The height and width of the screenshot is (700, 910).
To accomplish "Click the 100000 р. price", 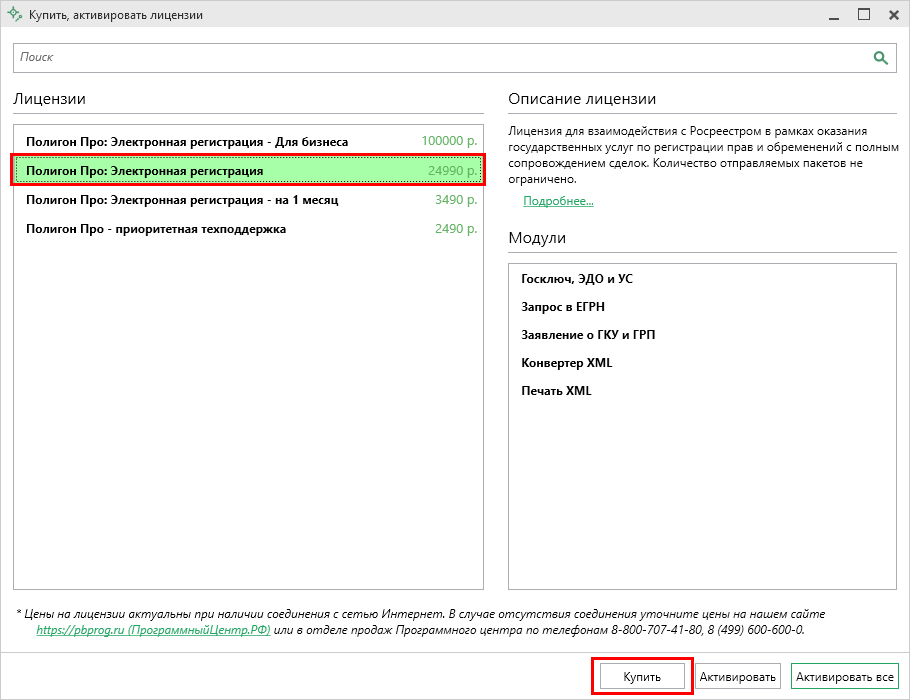I will pyautogui.click(x=449, y=141).
